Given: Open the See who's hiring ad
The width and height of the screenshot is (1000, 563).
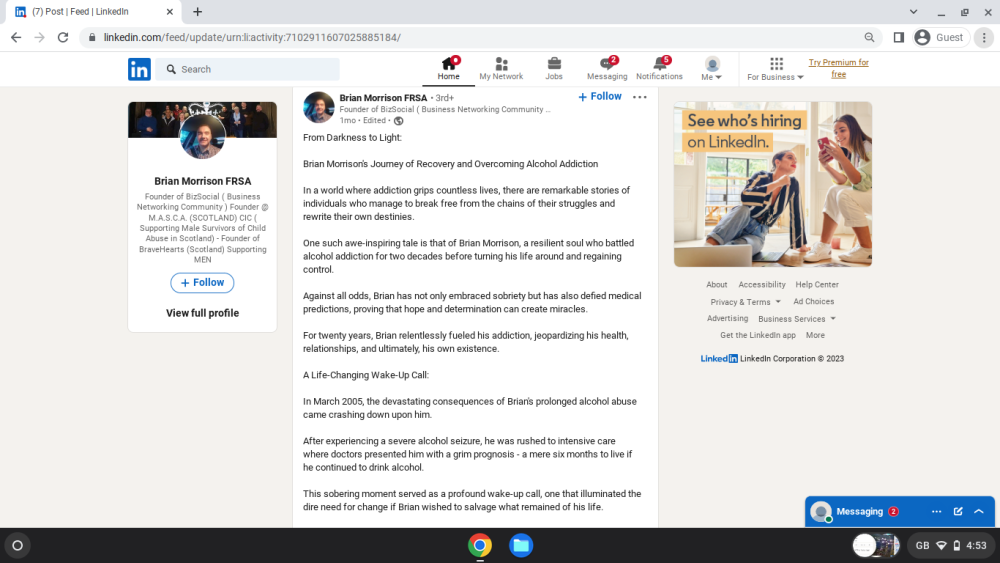Looking at the screenshot, I should 772,184.
